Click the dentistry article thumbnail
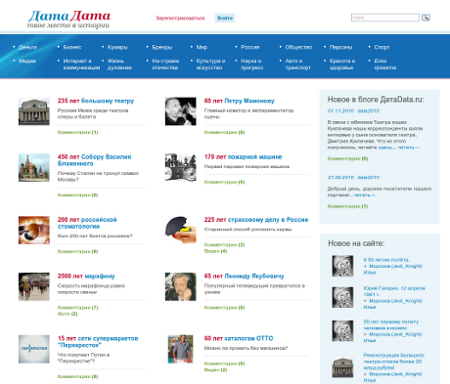 point(34,230)
